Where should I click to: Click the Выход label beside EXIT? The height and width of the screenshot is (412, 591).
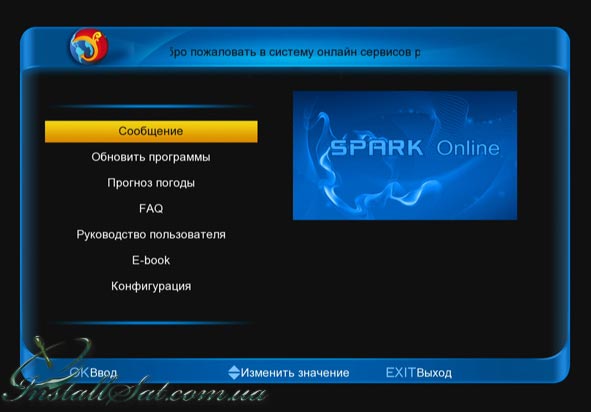(434, 373)
